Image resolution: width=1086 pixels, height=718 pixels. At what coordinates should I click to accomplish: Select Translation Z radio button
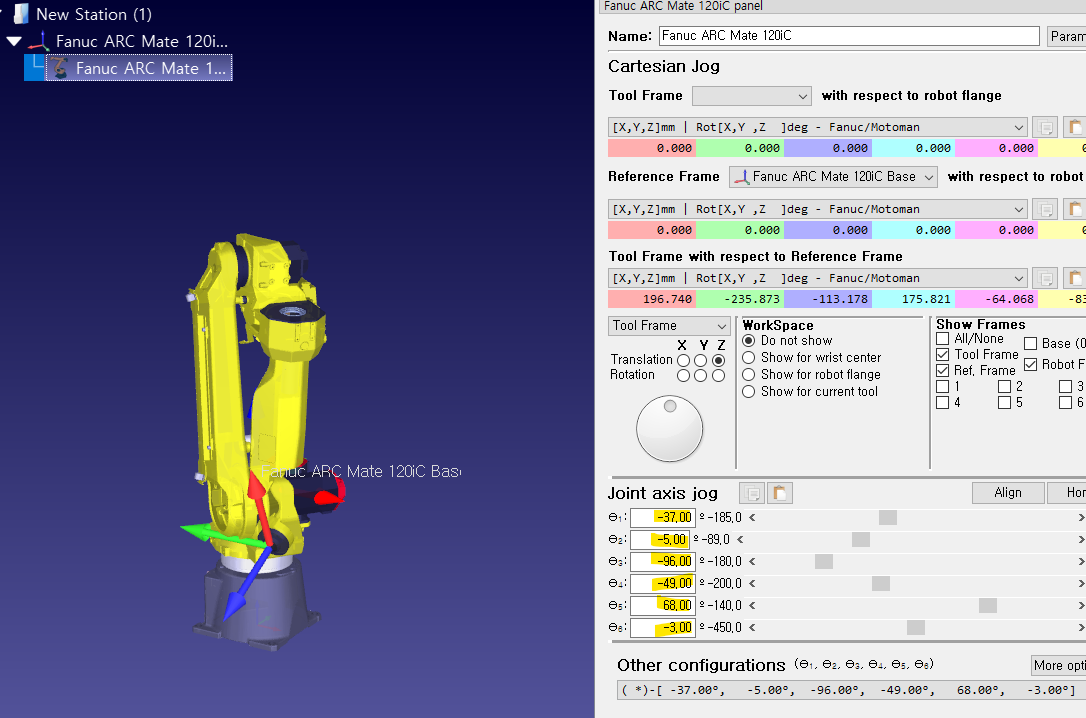point(719,360)
